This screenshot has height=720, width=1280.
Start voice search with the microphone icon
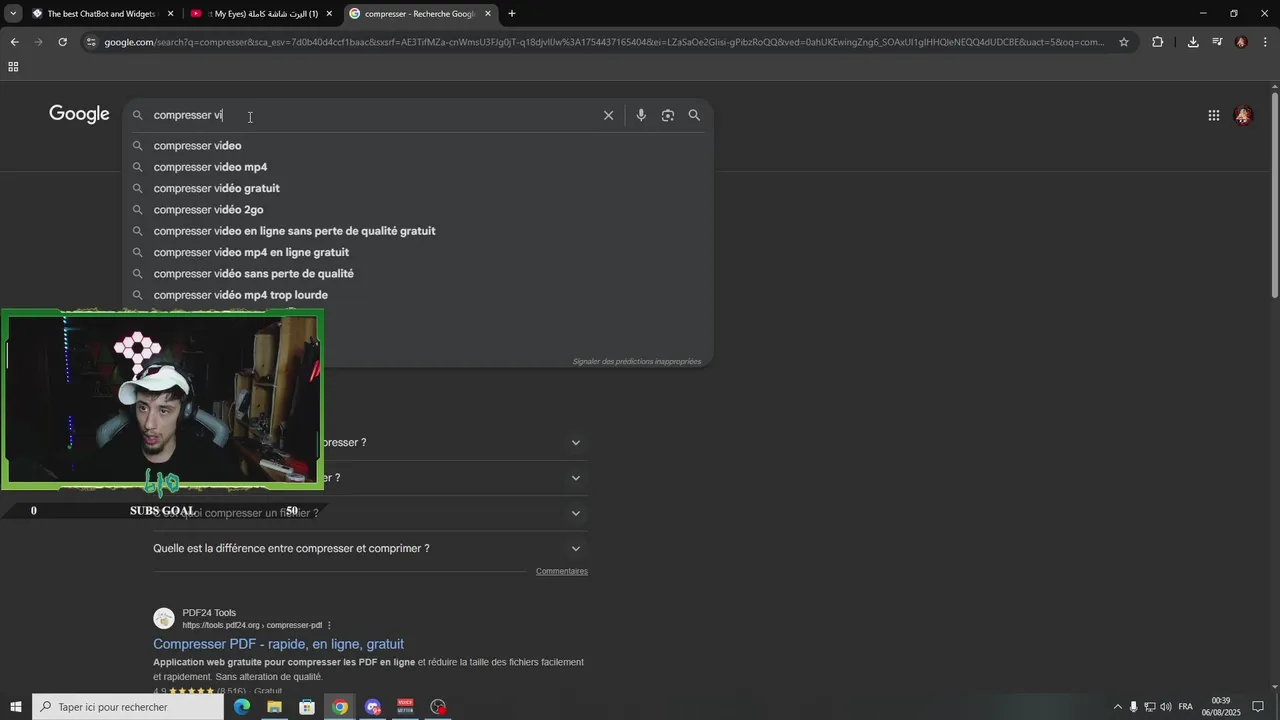coord(641,115)
